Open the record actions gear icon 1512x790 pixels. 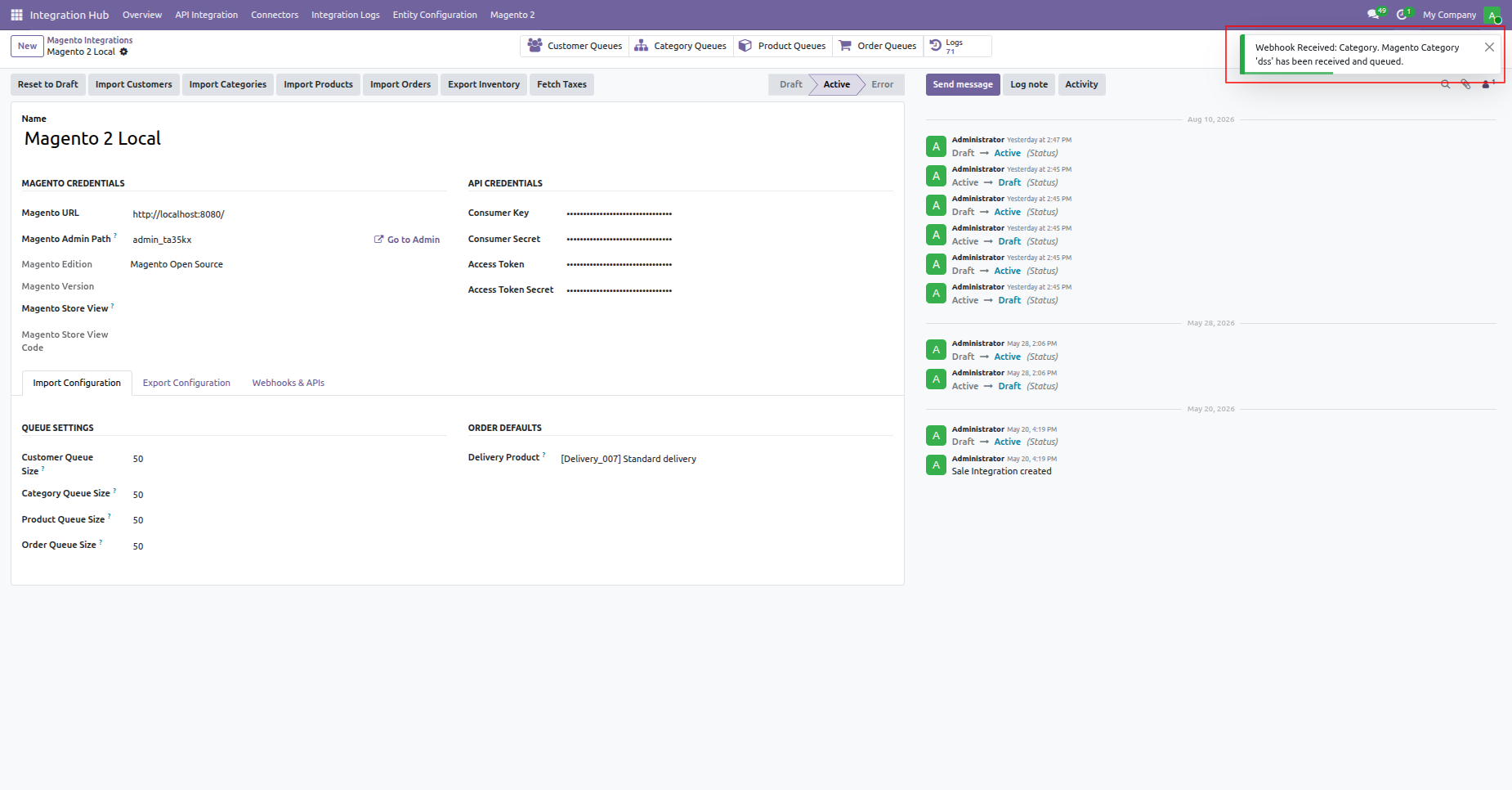coord(124,52)
